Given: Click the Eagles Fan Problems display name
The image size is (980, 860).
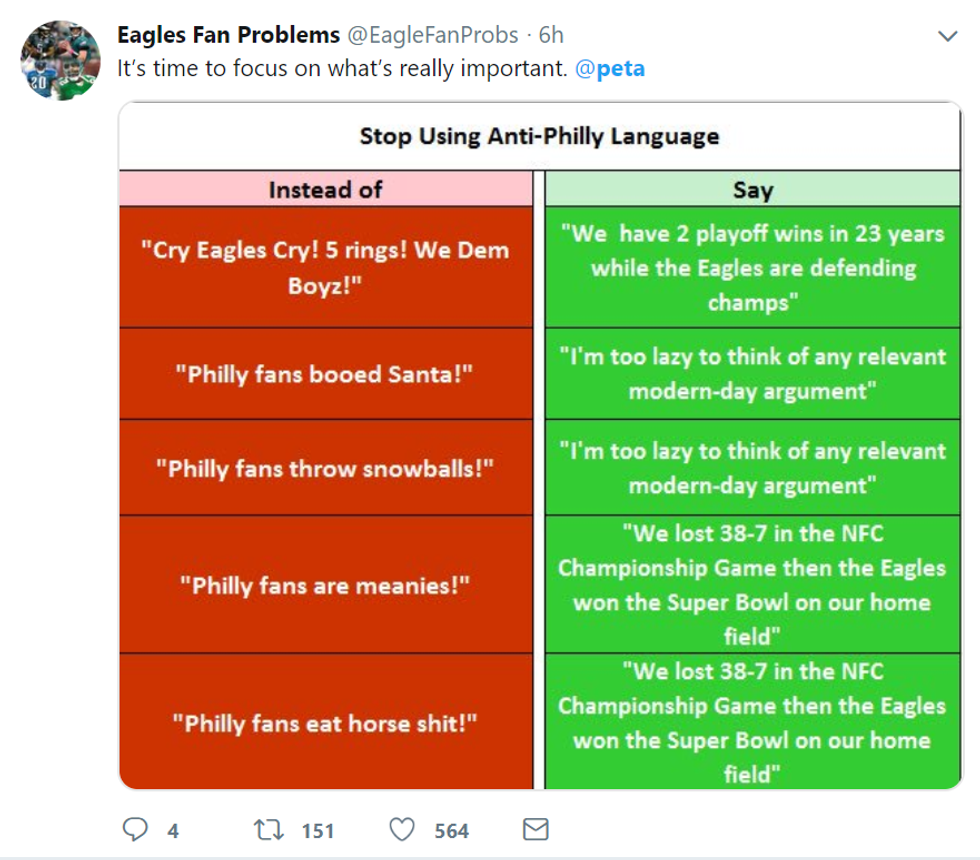Looking at the screenshot, I should pos(230,33).
